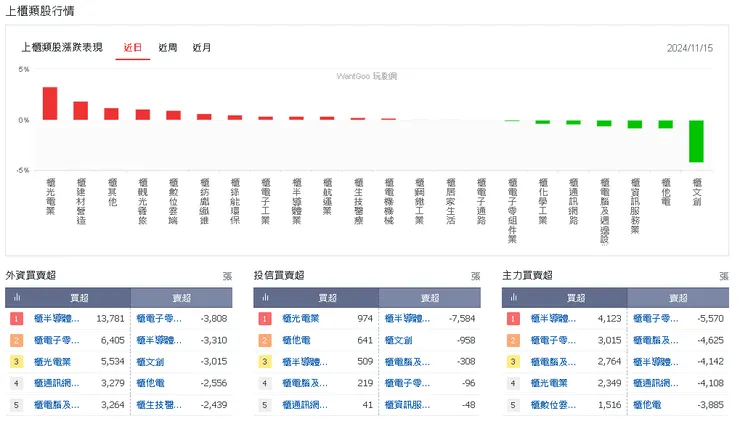Open 櫃電腦及 link with -4,625 in 主力賣超
Screen dimensions: 740x421
(x=656, y=340)
